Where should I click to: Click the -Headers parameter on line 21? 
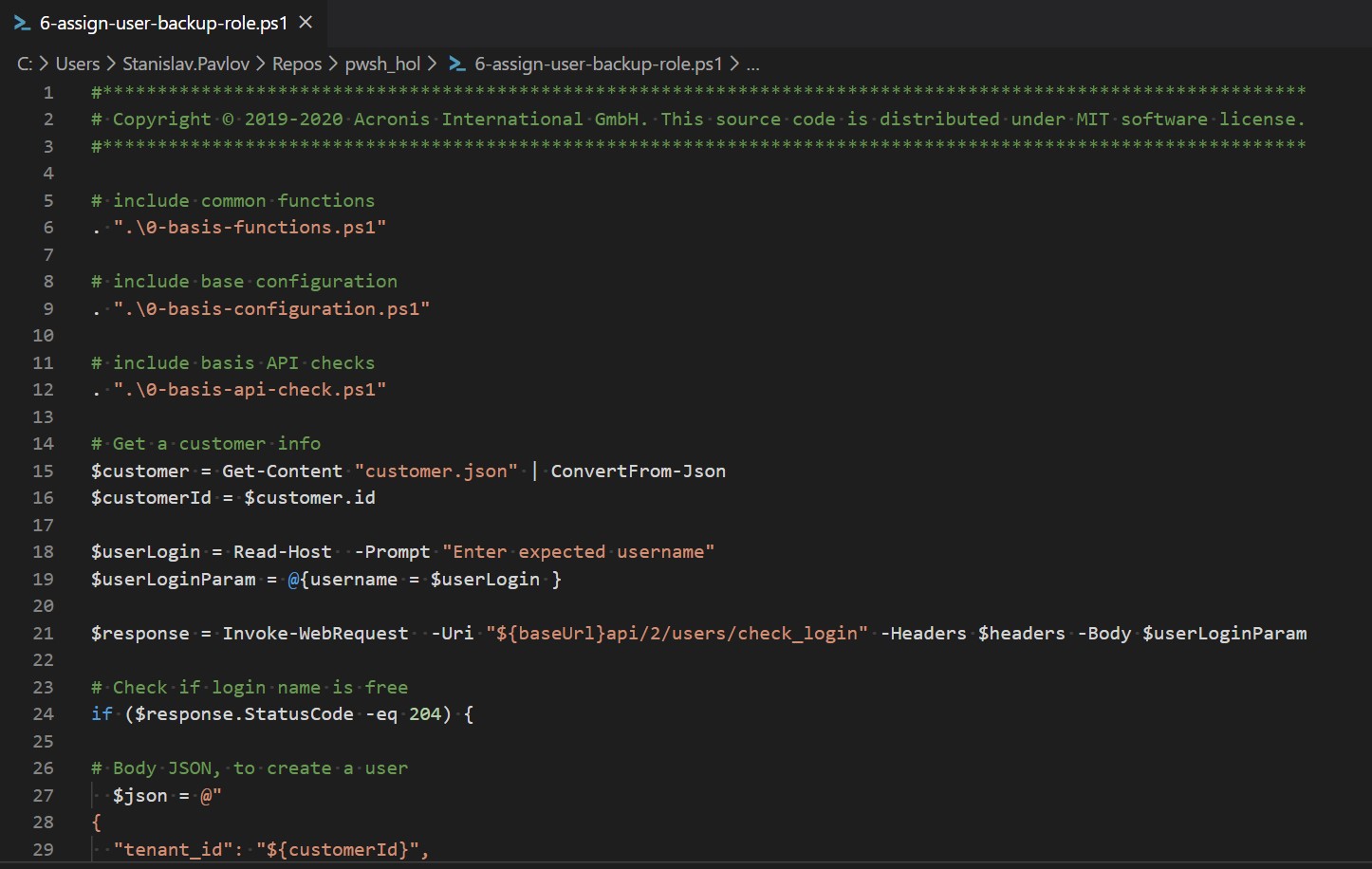(x=923, y=633)
